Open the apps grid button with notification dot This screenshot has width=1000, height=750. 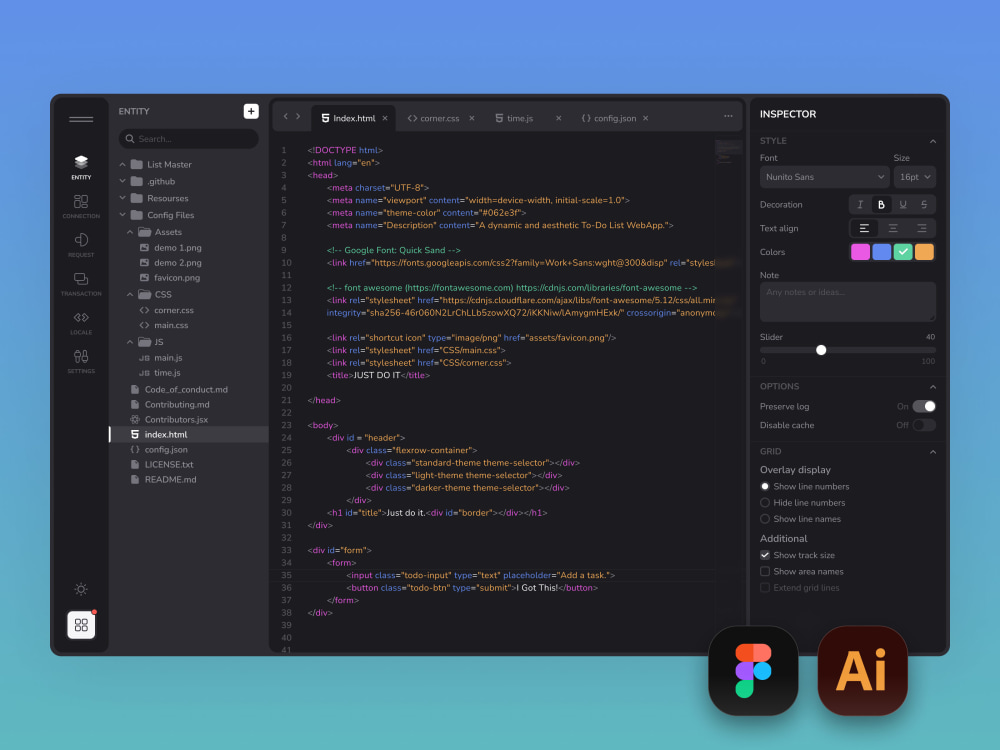click(81, 625)
